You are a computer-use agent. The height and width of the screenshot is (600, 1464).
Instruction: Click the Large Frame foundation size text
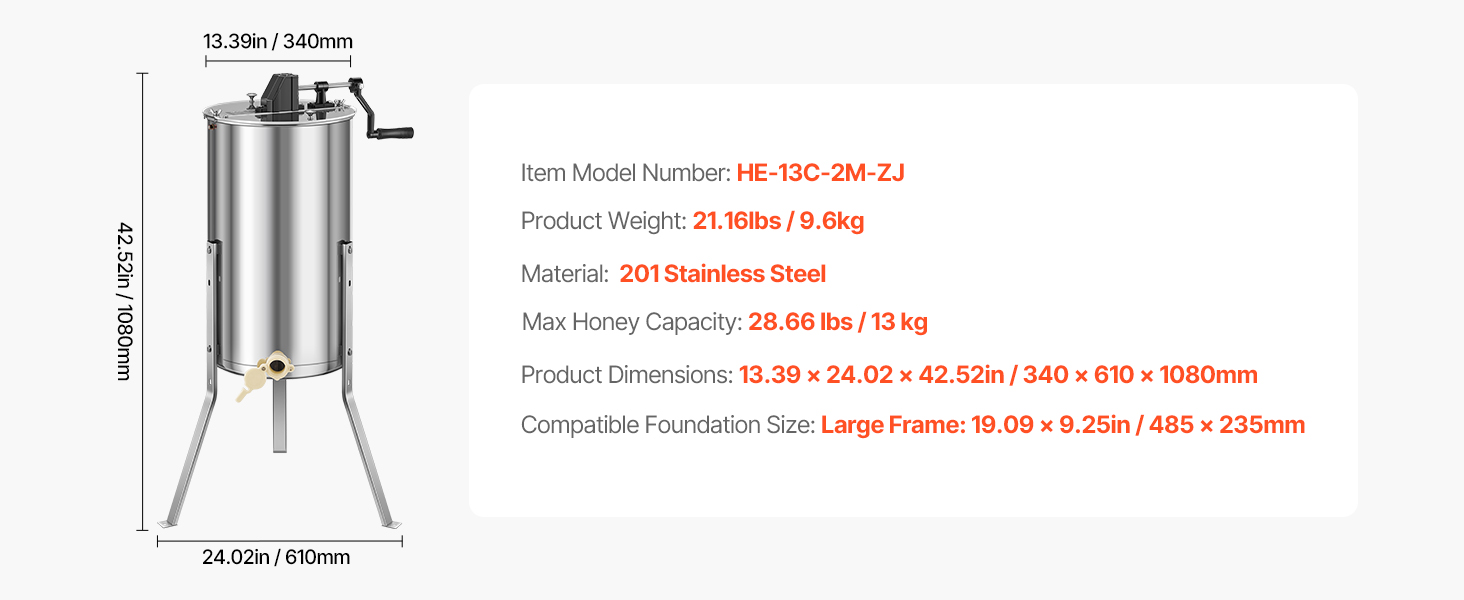click(x=1063, y=425)
